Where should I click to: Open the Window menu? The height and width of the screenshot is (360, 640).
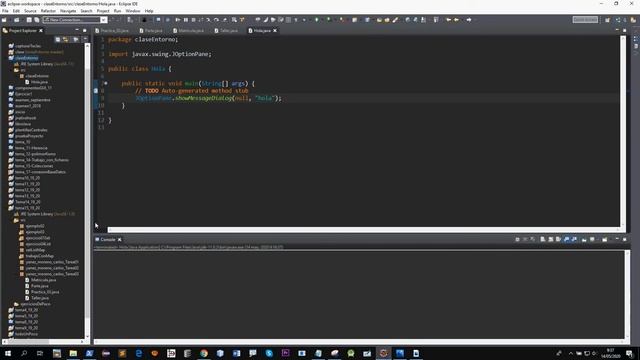tap(133, 11)
